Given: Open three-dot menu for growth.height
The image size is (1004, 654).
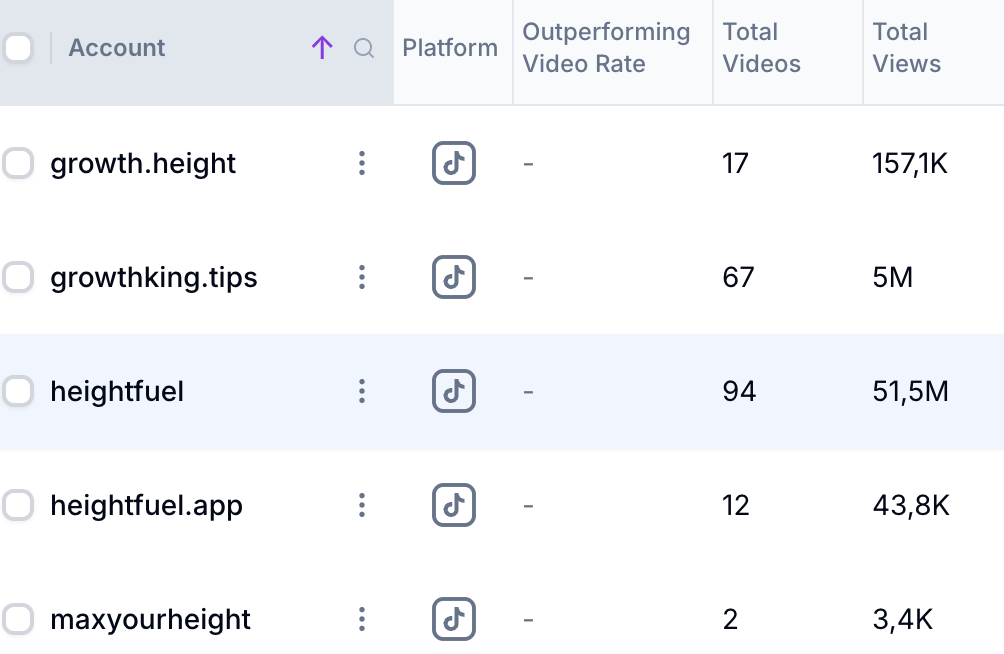Looking at the screenshot, I should pyautogui.click(x=362, y=163).
